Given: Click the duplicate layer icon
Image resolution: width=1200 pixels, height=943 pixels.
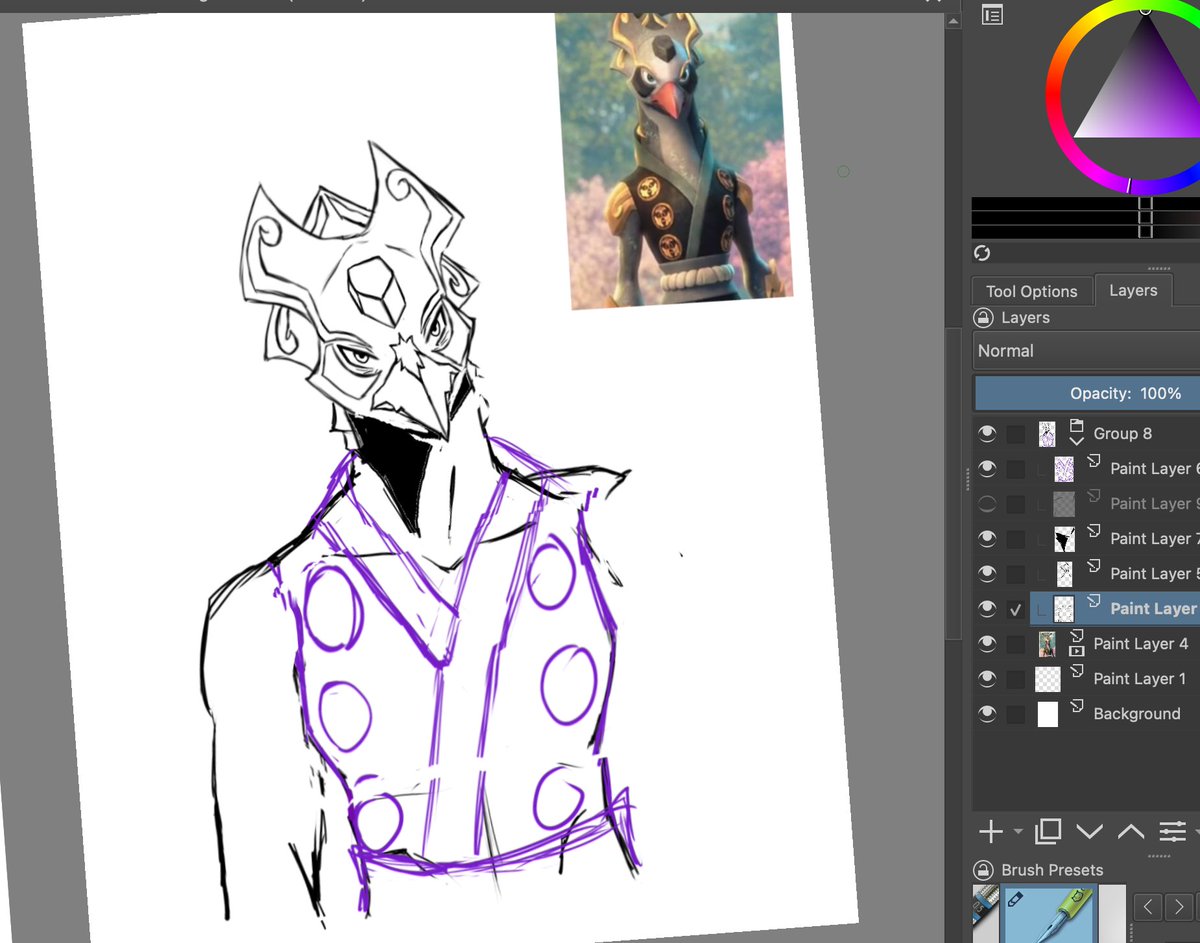Looking at the screenshot, I should tap(1048, 831).
